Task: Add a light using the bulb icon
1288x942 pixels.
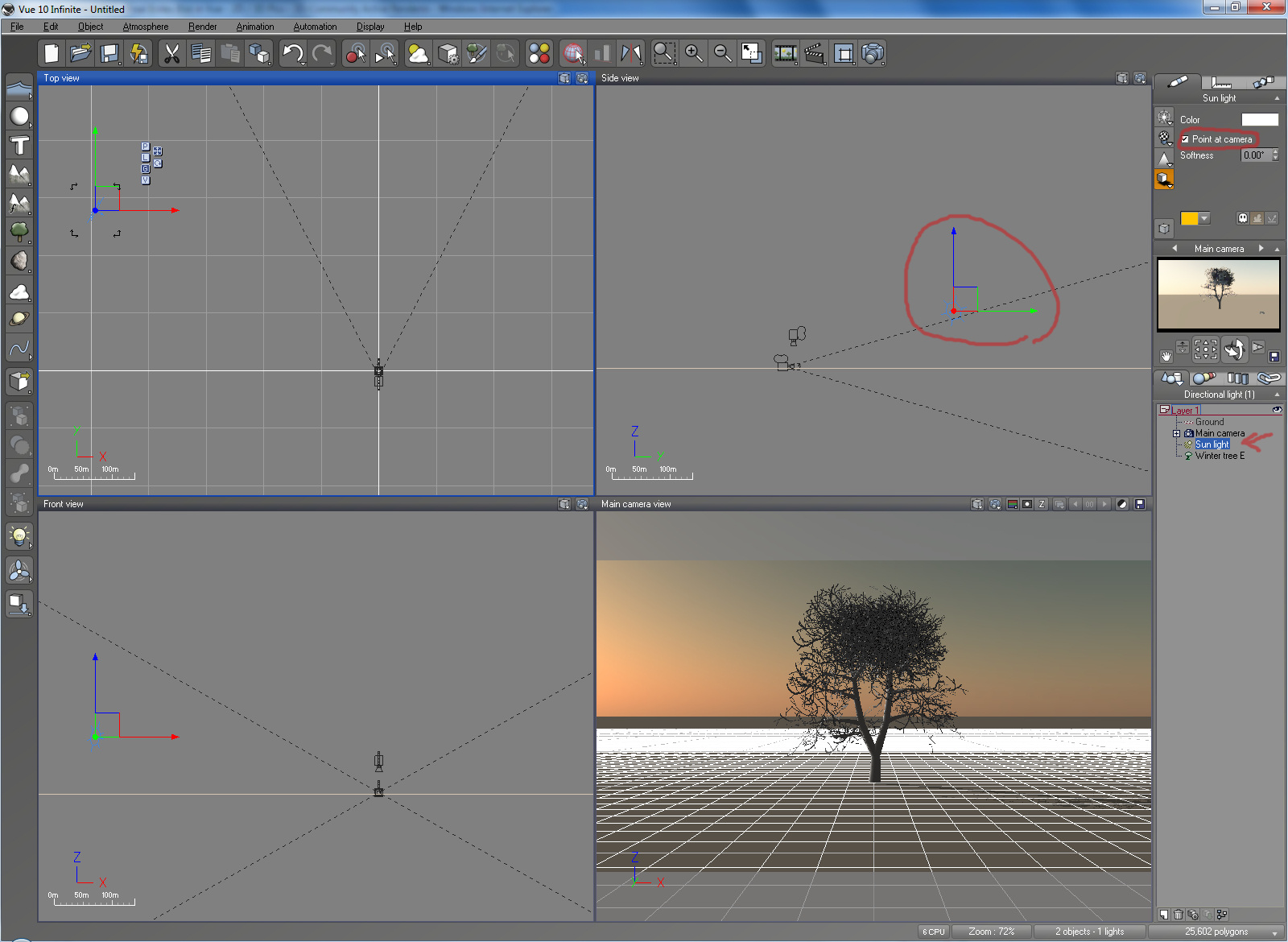Action: [19, 535]
